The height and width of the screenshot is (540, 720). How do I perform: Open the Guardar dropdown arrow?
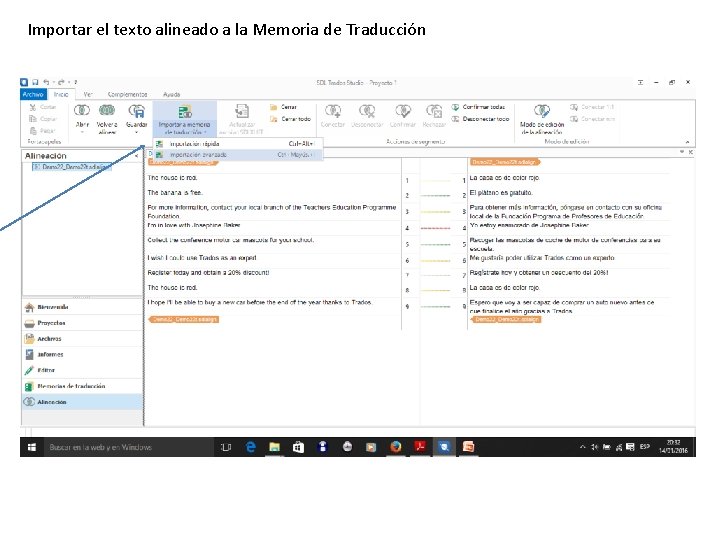pos(136,132)
